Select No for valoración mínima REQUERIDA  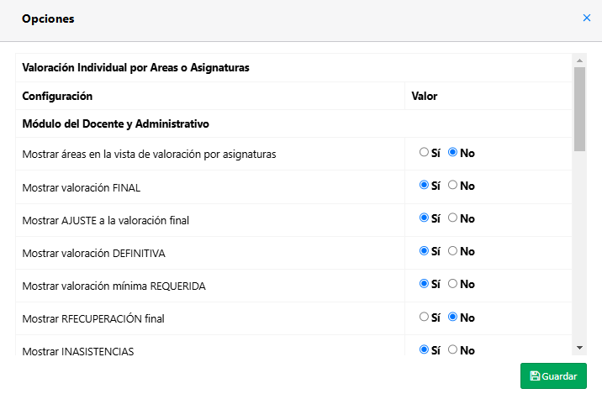(x=453, y=283)
